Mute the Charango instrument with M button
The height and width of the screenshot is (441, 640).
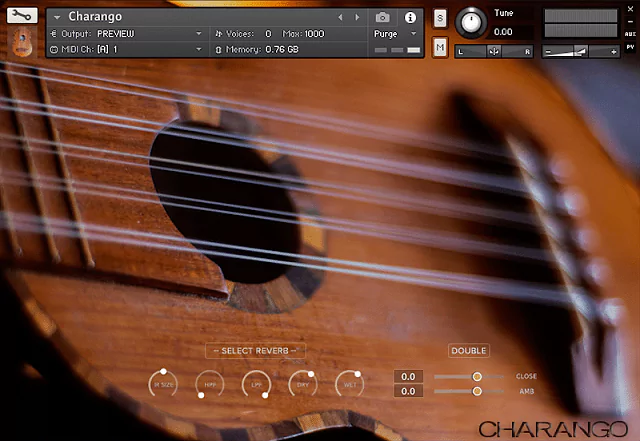[440, 47]
